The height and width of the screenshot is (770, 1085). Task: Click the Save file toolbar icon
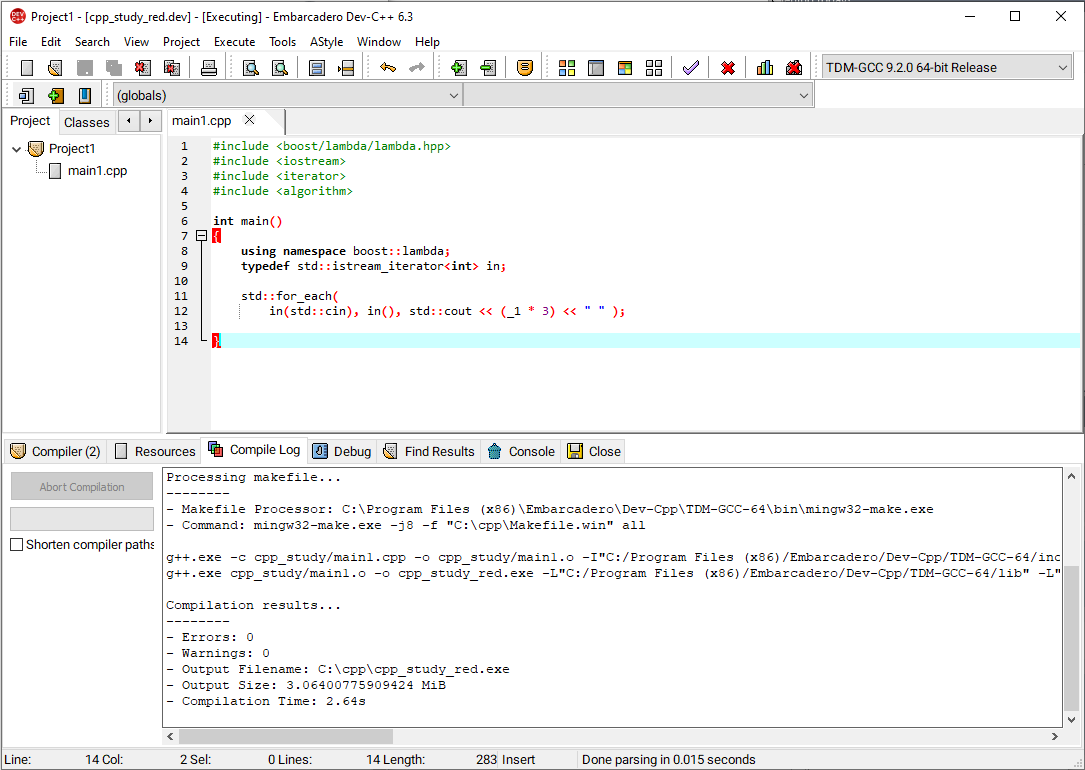click(x=84, y=68)
